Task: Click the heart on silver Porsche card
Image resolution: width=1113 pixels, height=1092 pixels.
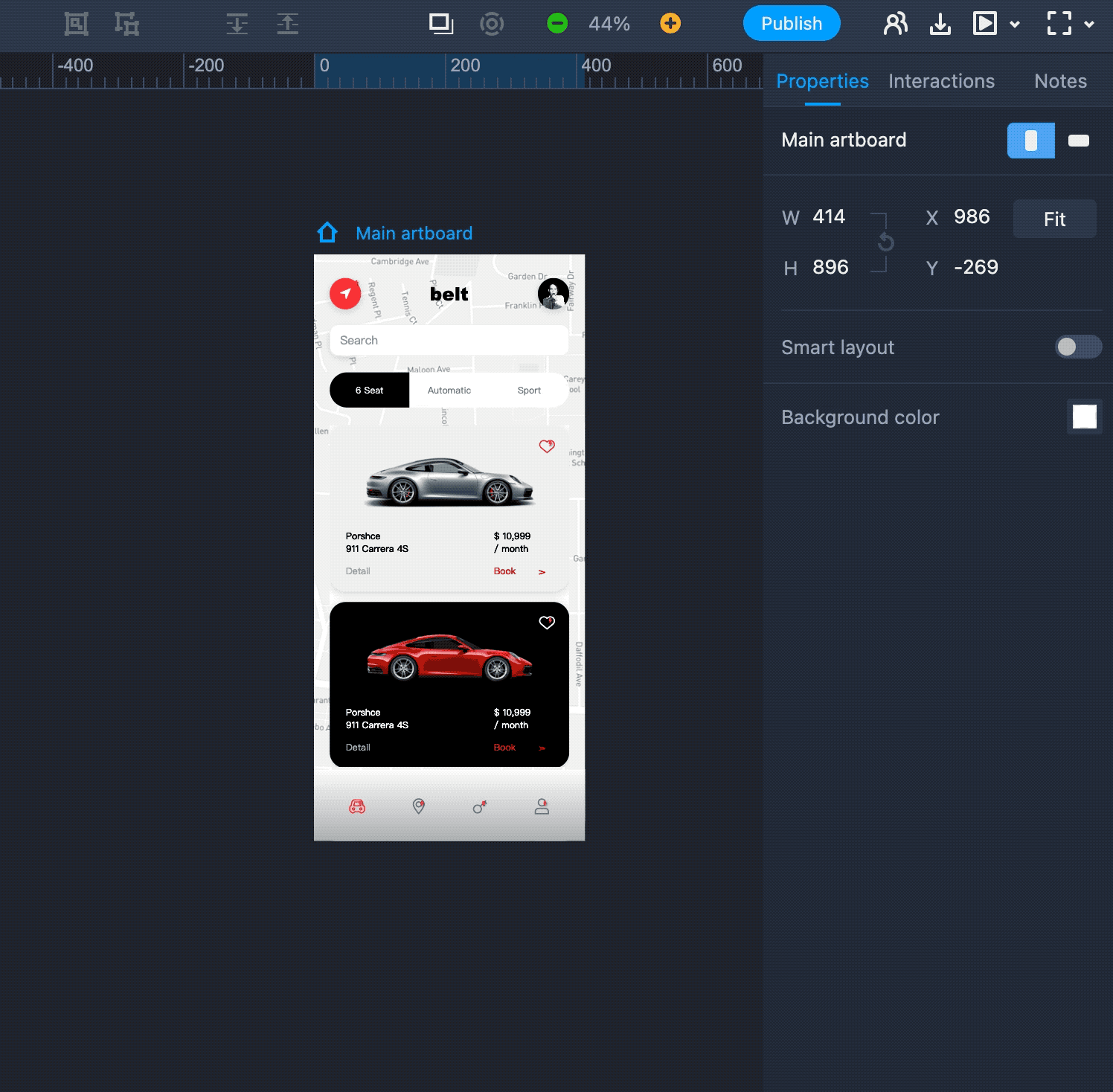Action: (547, 446)
